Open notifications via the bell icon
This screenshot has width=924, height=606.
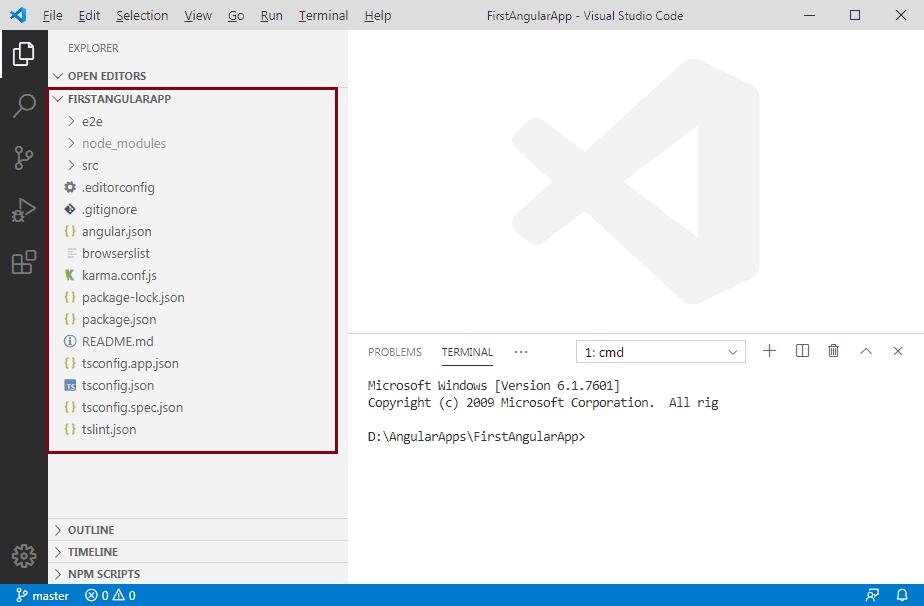[x=902, y=595]
